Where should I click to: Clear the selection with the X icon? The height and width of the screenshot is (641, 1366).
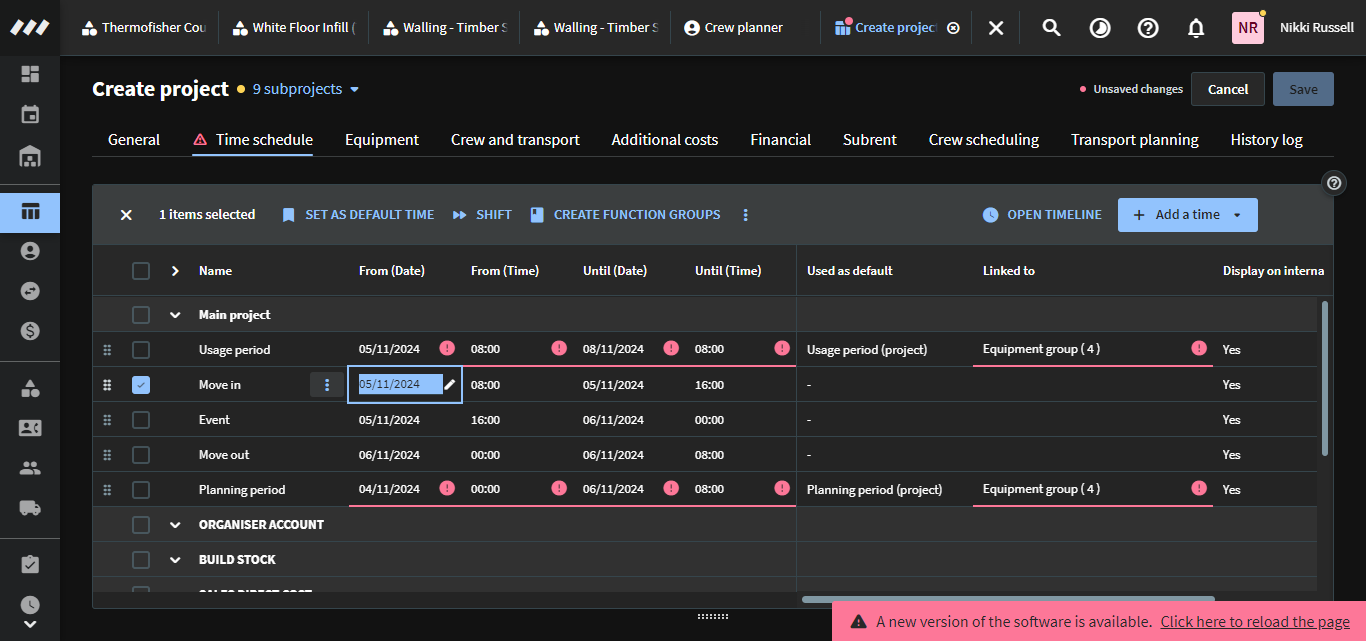126,215
